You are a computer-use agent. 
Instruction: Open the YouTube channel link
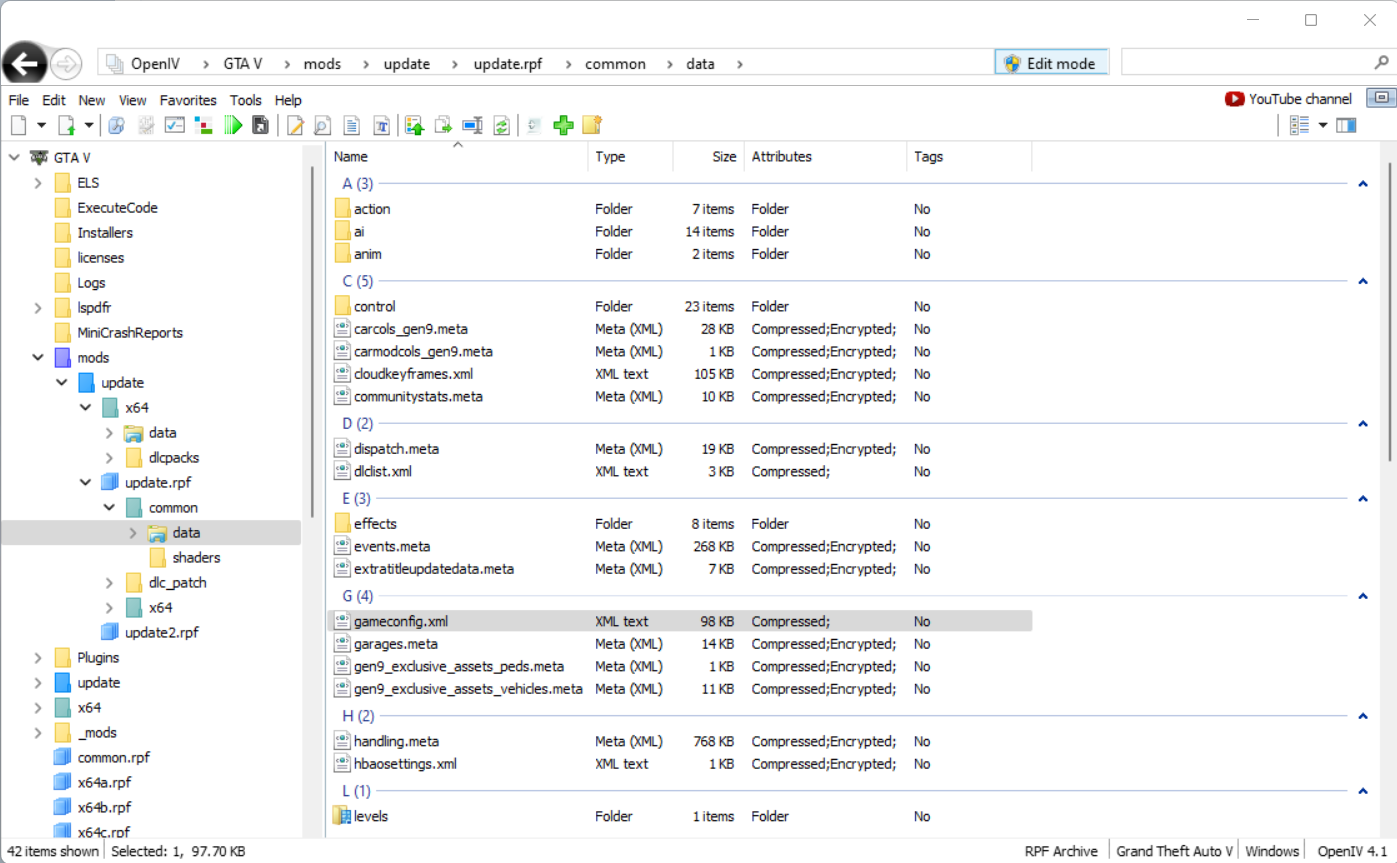tap(1288, 99)
